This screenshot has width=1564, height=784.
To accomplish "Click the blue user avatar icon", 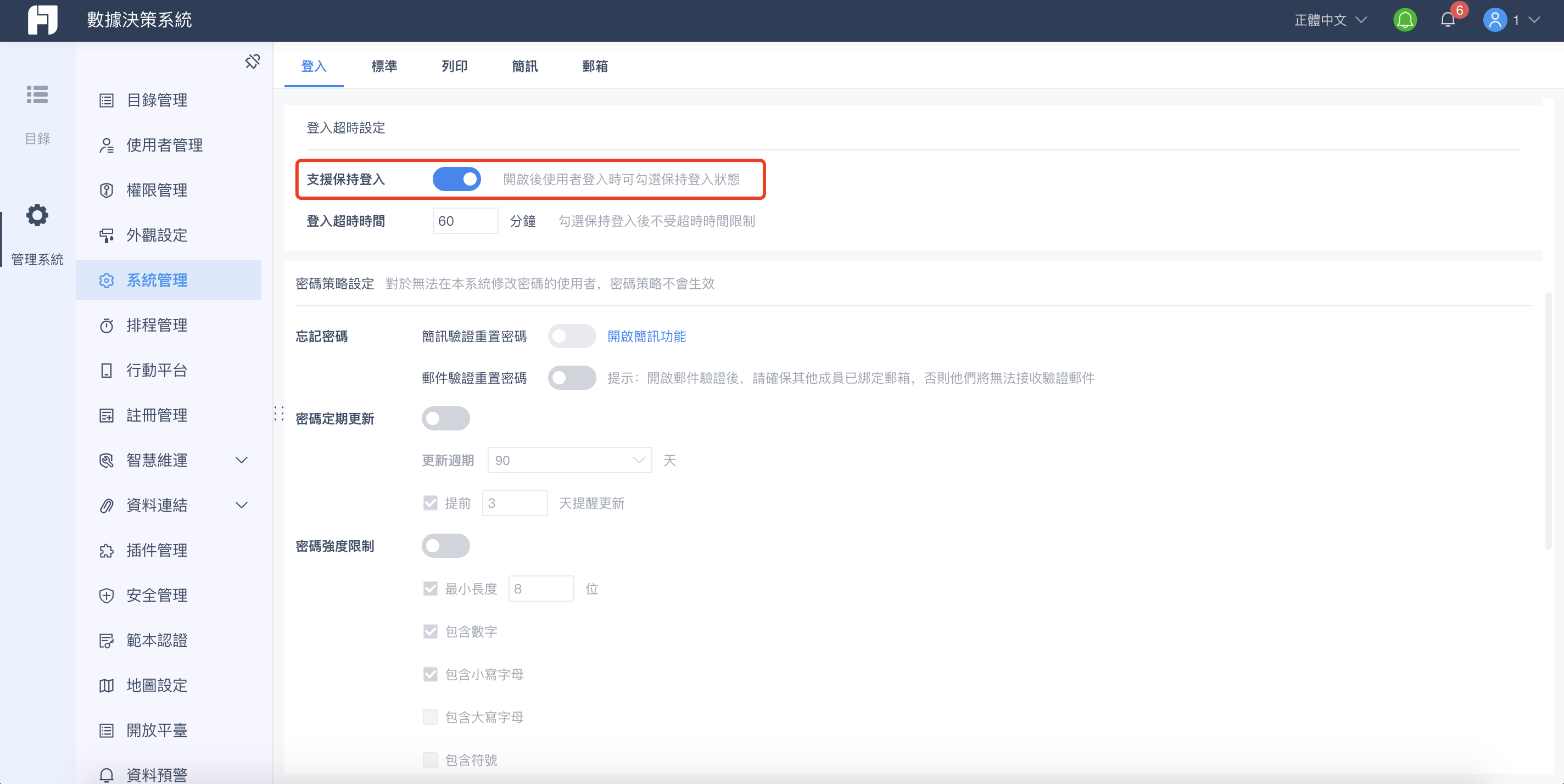I will tap(1495, 20).
